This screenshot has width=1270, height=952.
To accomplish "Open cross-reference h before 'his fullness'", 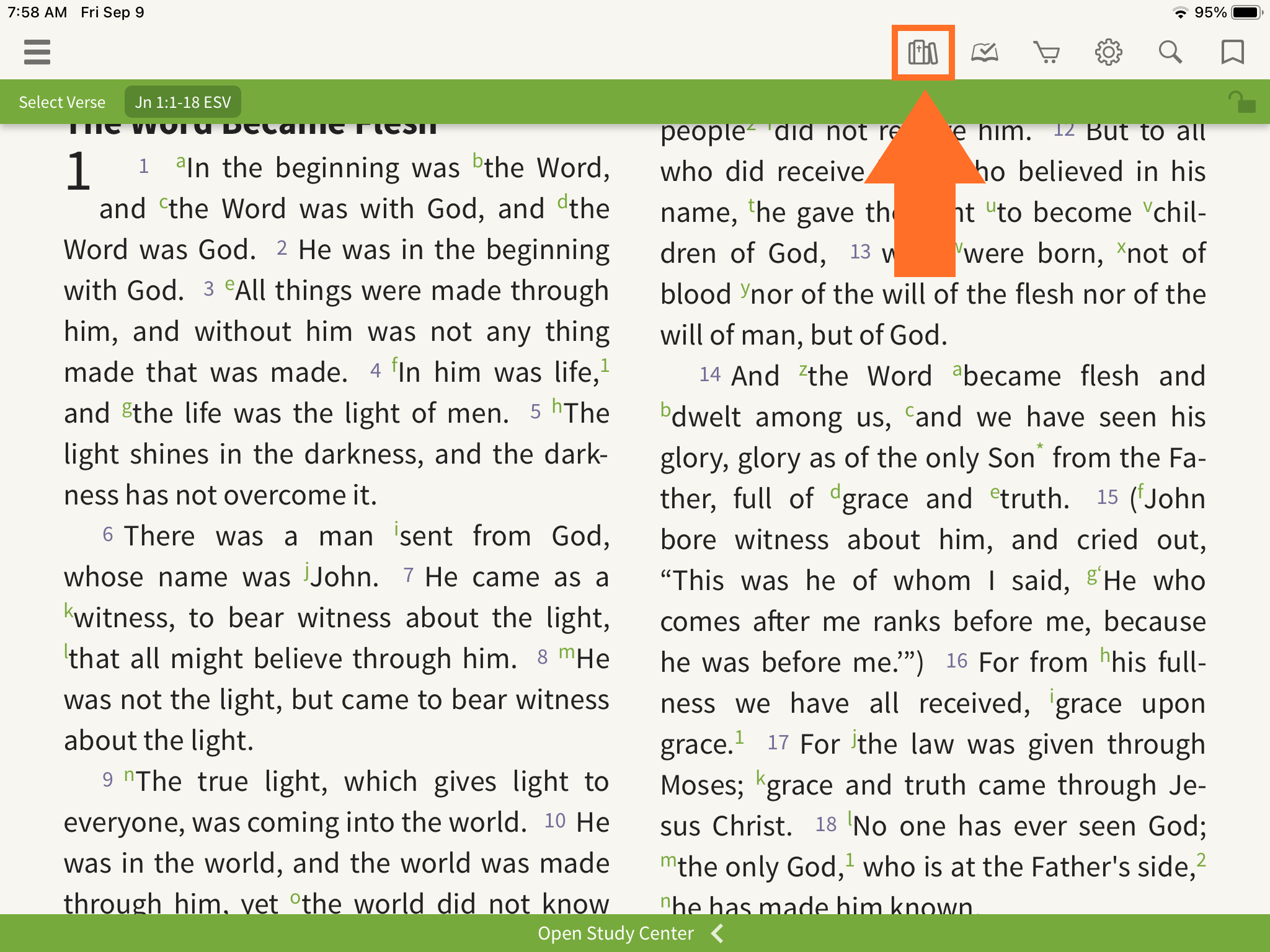I will click(x=1105, y=655).
